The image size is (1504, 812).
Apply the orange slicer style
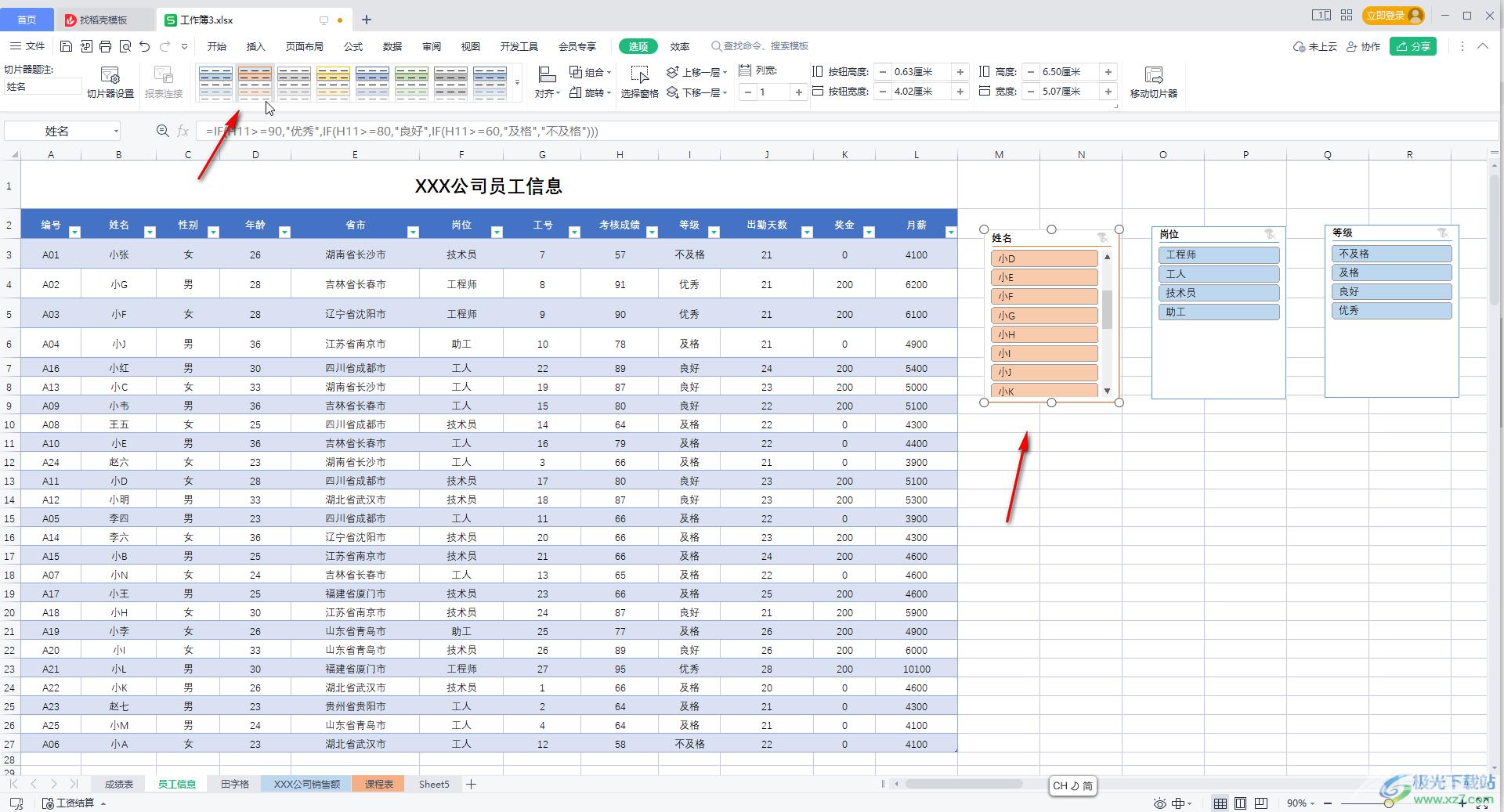(255, 83)
